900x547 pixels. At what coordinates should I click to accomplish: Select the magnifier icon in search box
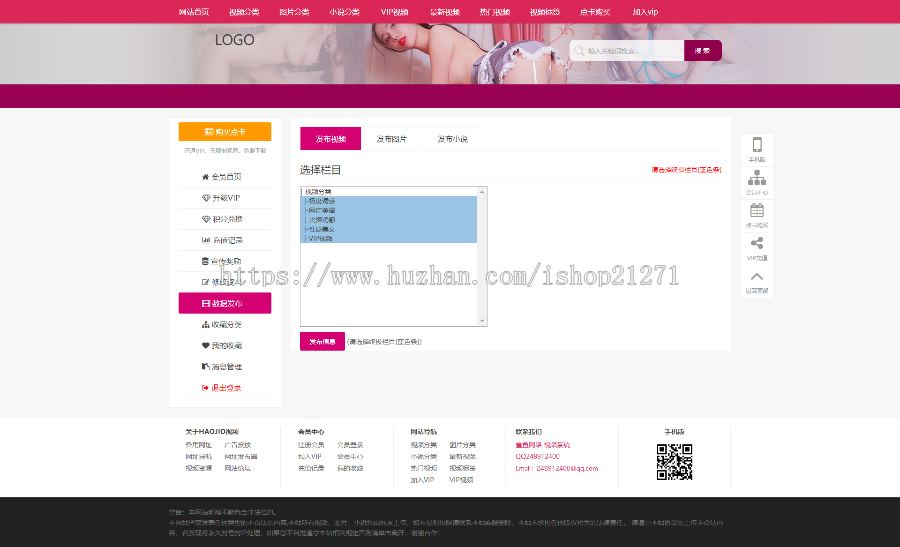tap(579, 51)
